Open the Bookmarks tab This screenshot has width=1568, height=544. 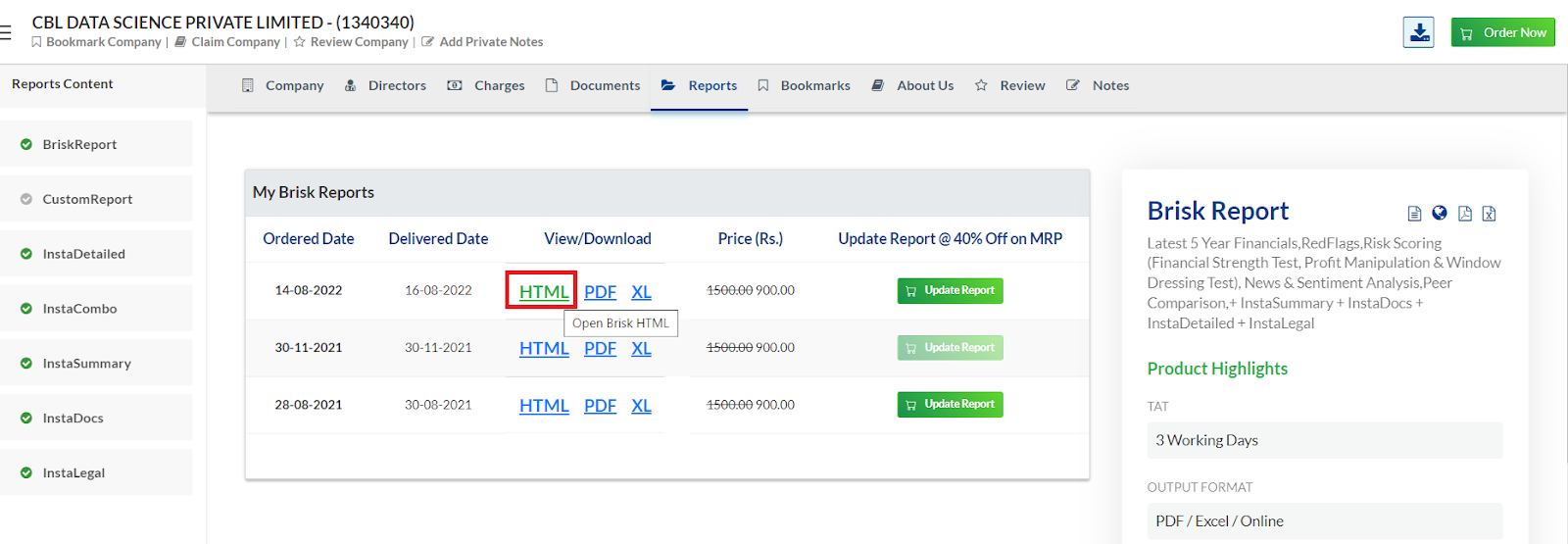coord(804,86)
